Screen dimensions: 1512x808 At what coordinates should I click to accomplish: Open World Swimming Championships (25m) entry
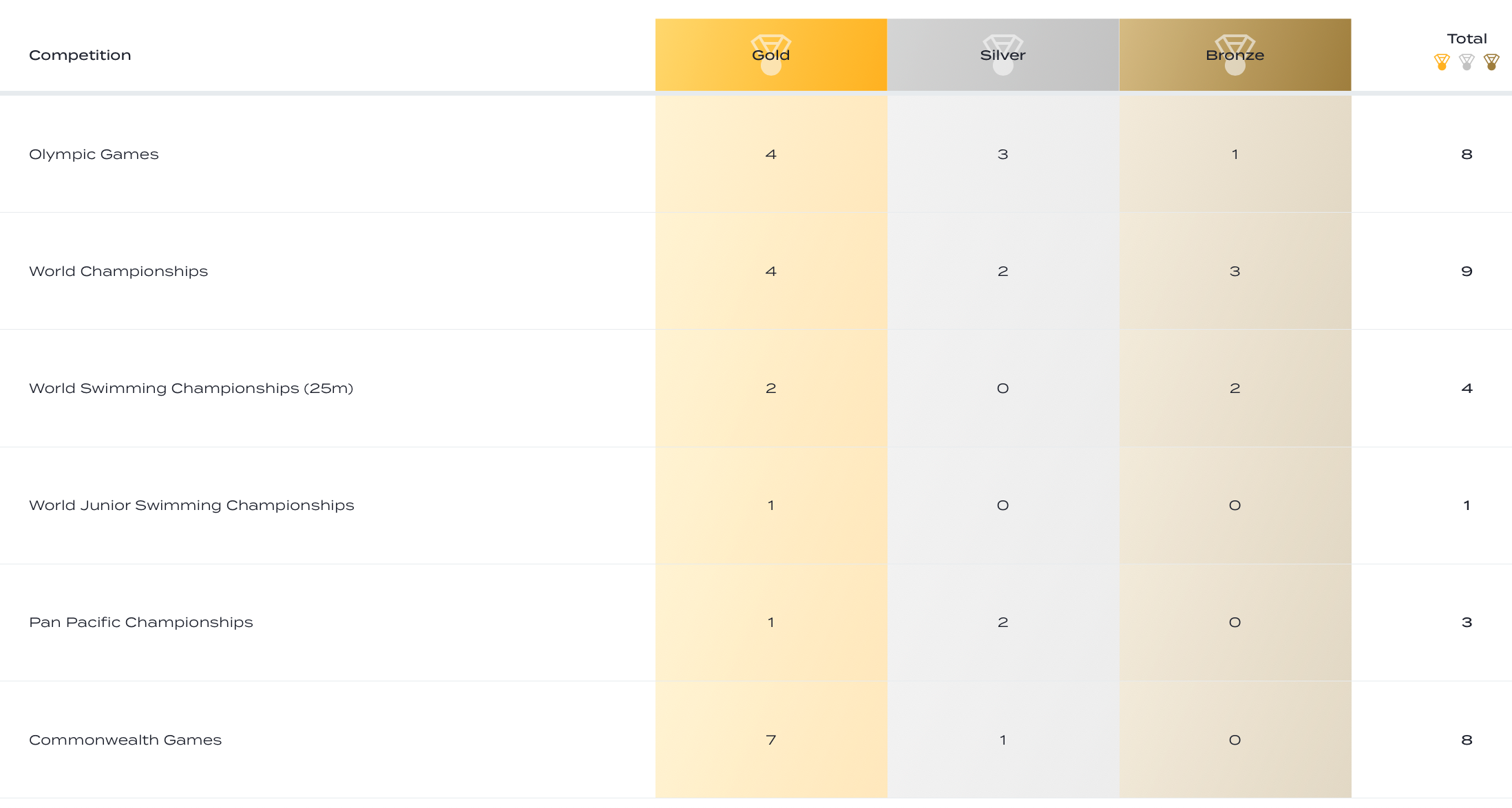tap(191, 388)
